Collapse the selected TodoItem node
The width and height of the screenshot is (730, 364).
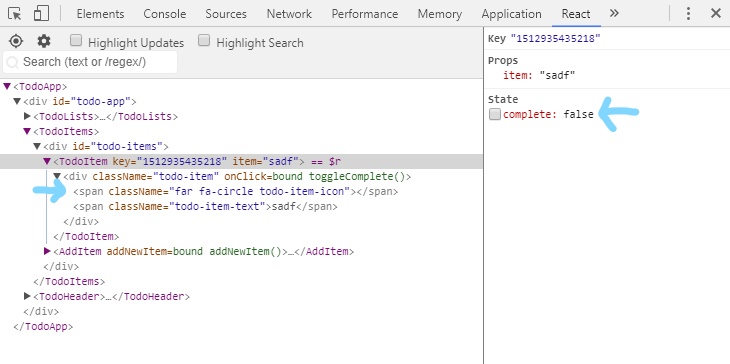47,162
